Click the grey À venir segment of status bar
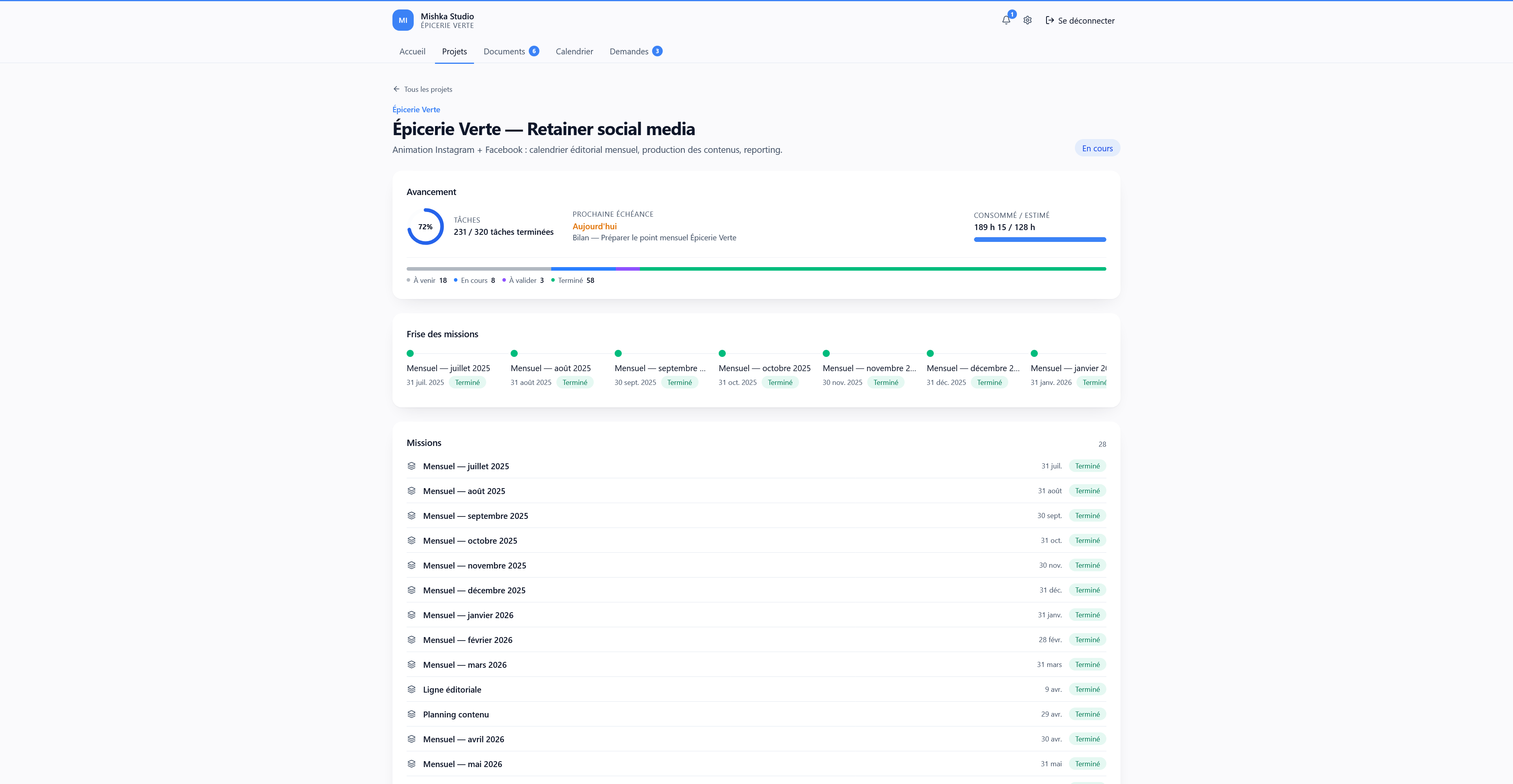Image resolution: width=1513 pixels, height=784 pixels. click(x=479, y=269)
